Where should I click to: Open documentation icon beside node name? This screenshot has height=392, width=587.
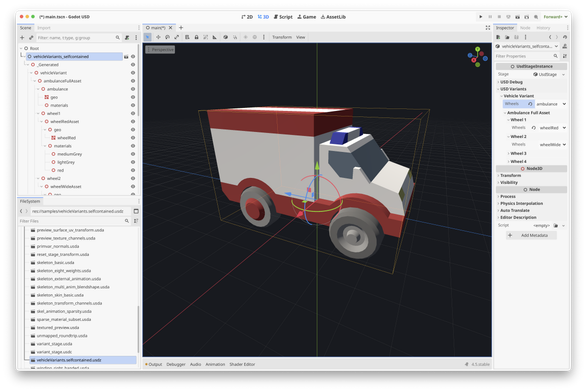click(565, 46)
